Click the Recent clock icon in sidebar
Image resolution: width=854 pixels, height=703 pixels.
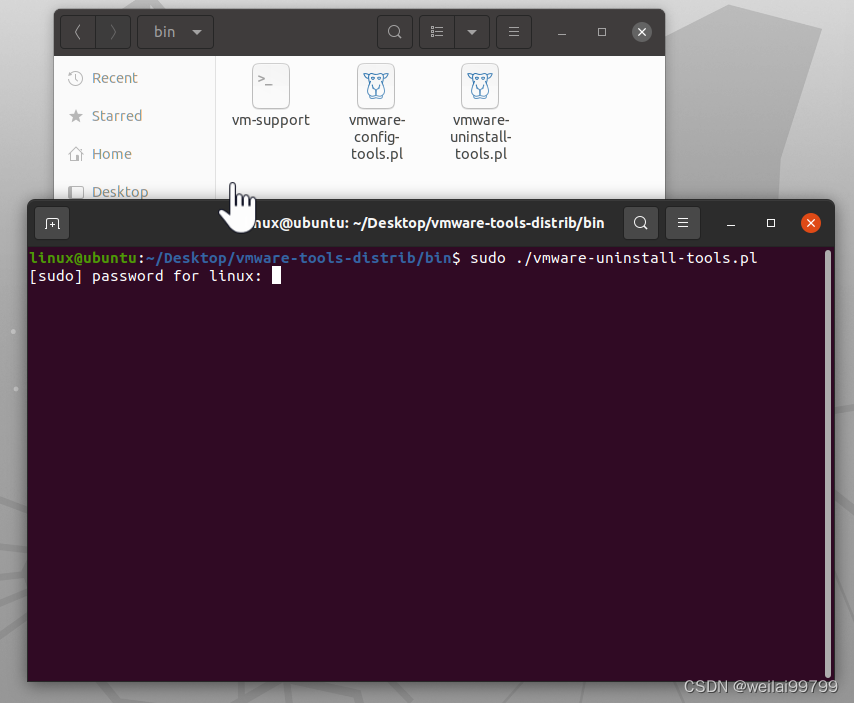point(77,78)
